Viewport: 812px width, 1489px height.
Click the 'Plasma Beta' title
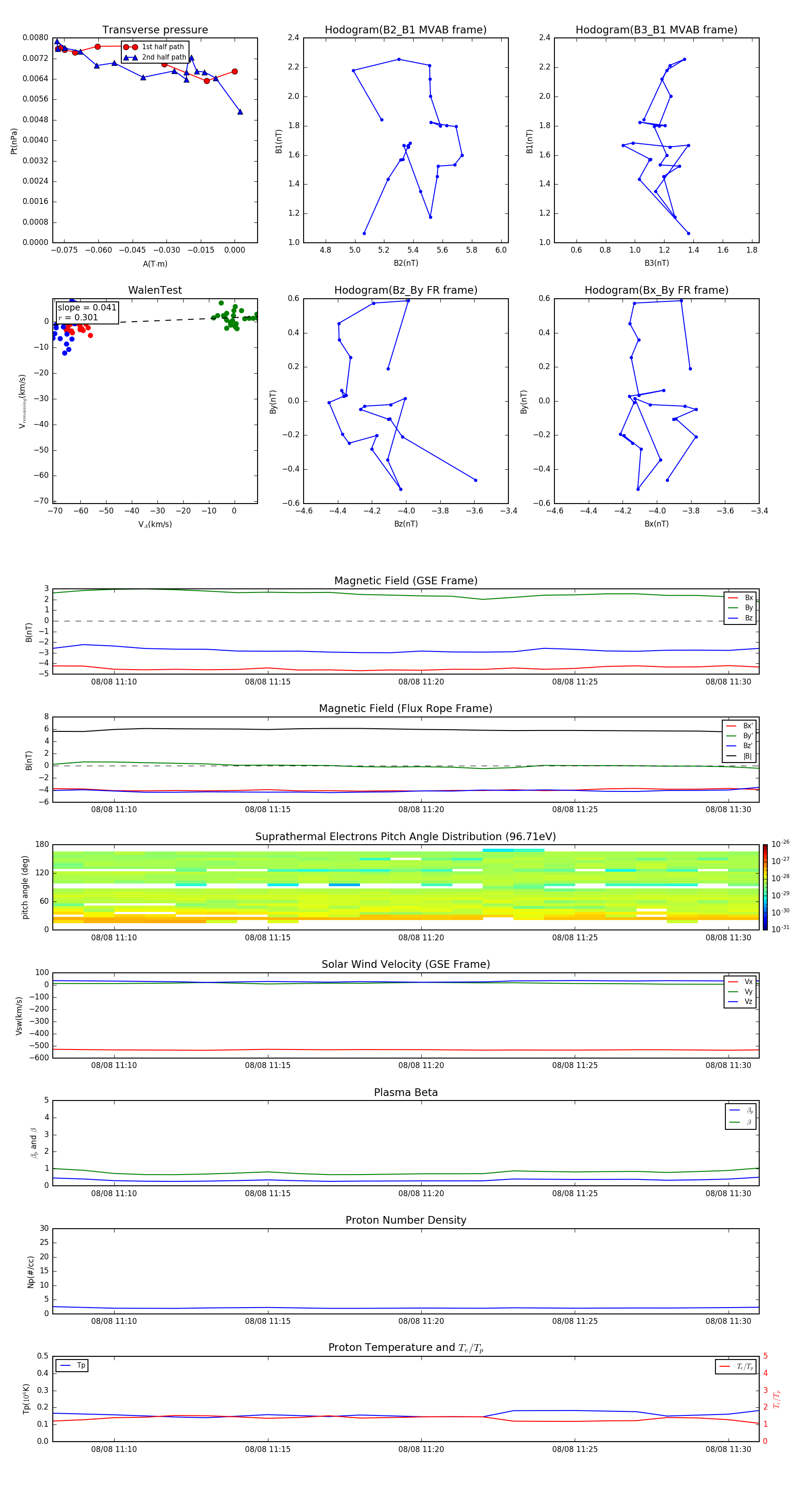[x=406, y=1092]
